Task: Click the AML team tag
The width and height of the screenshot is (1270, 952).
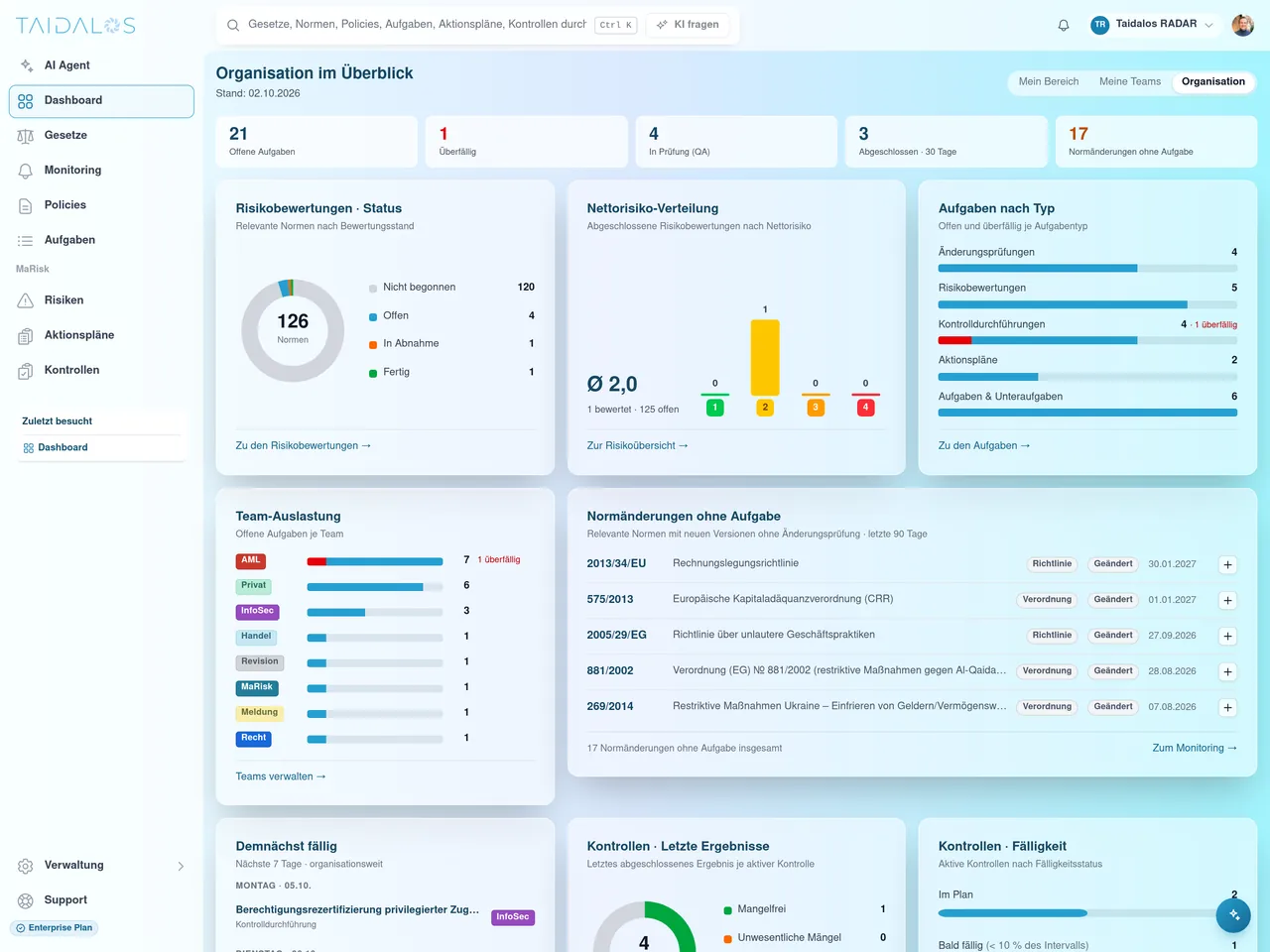Action: point(251,561)
